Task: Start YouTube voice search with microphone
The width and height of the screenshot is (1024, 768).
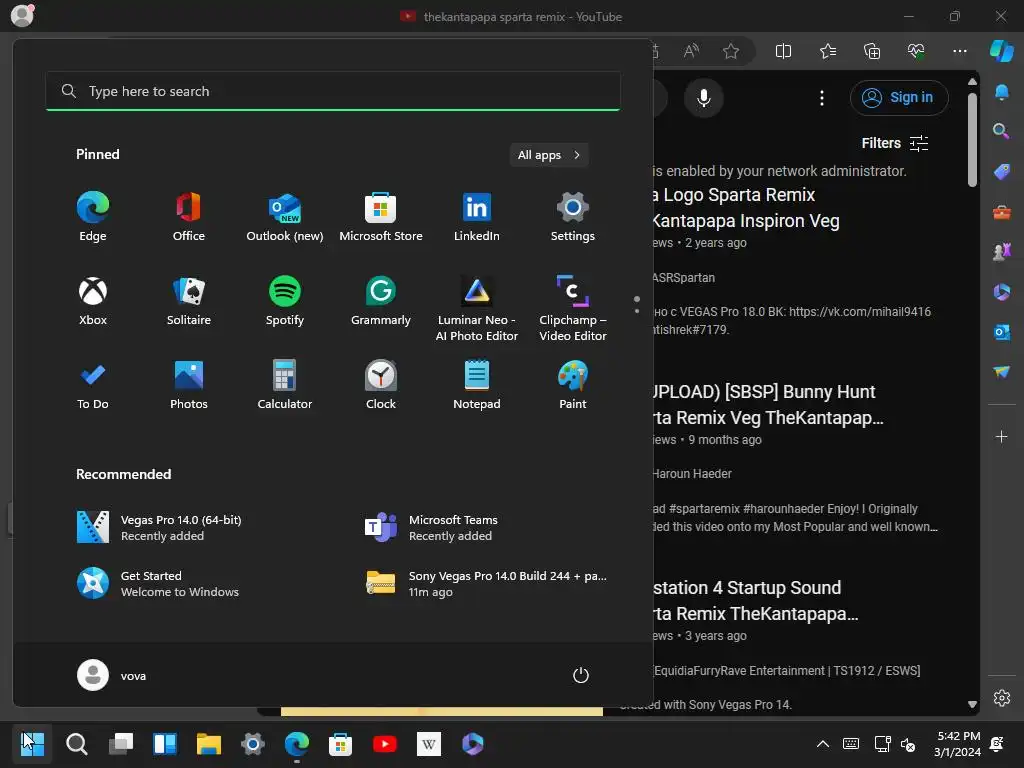Action: (x=703, y=98)
